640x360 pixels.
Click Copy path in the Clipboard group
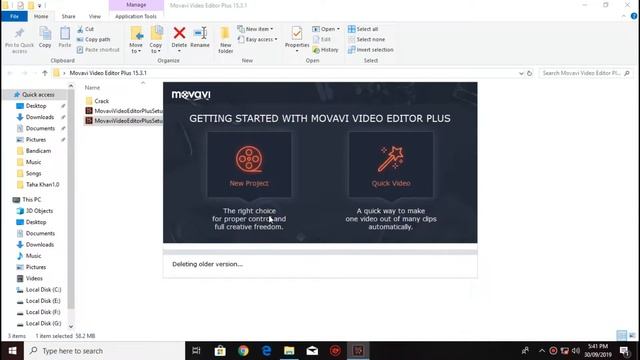pos(93,39)
